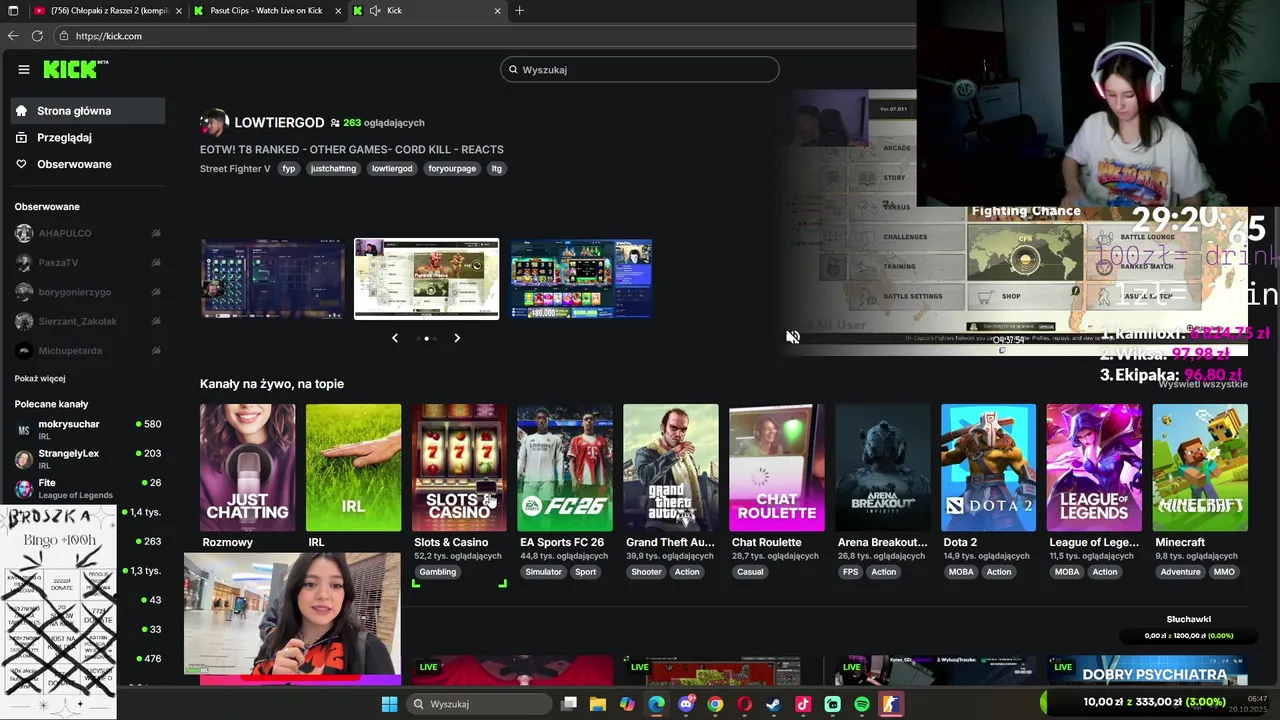Open tab actions menu icon in browser corner
Image resolution: width=1280 pixels, height=720 pixels.
tap(13, 11)
